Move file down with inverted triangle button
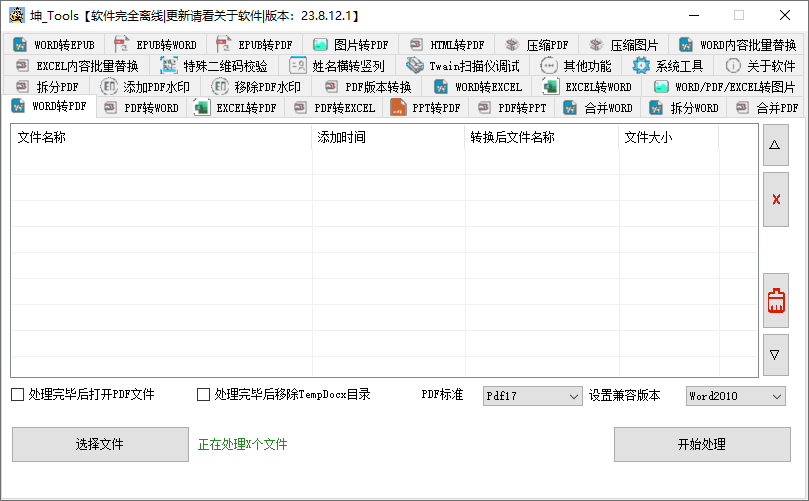The height and width of the screenshot is (501, 809). pyautogui.click(x=775, y=354)
